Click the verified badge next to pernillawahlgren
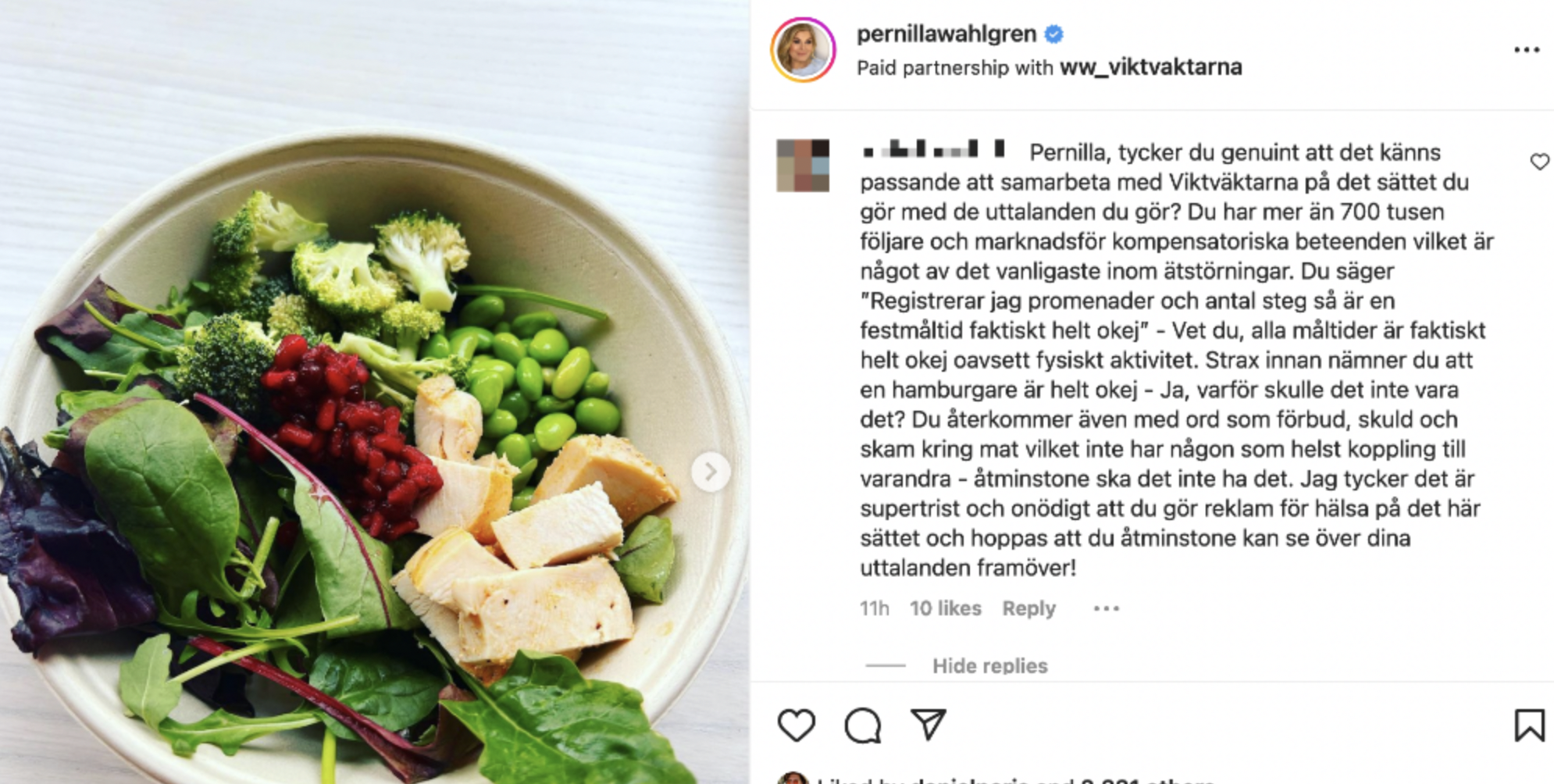Screen dimensions: 1554x784 1053,34
